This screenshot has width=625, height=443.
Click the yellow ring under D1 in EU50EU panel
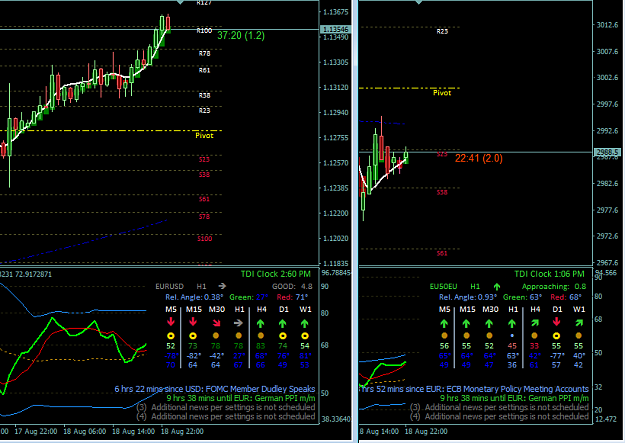(557, 336)
